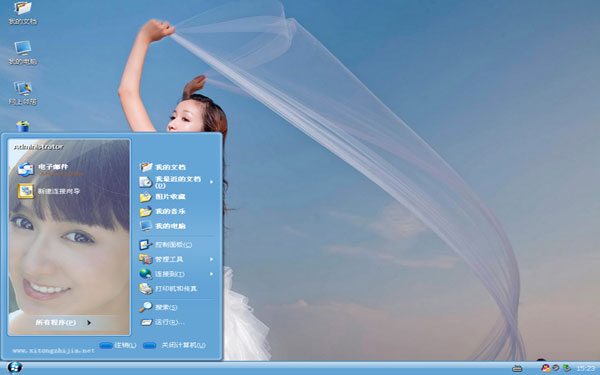
Task: Expand the 连接到(T) submenu
Action: click(x=176, y=274)
